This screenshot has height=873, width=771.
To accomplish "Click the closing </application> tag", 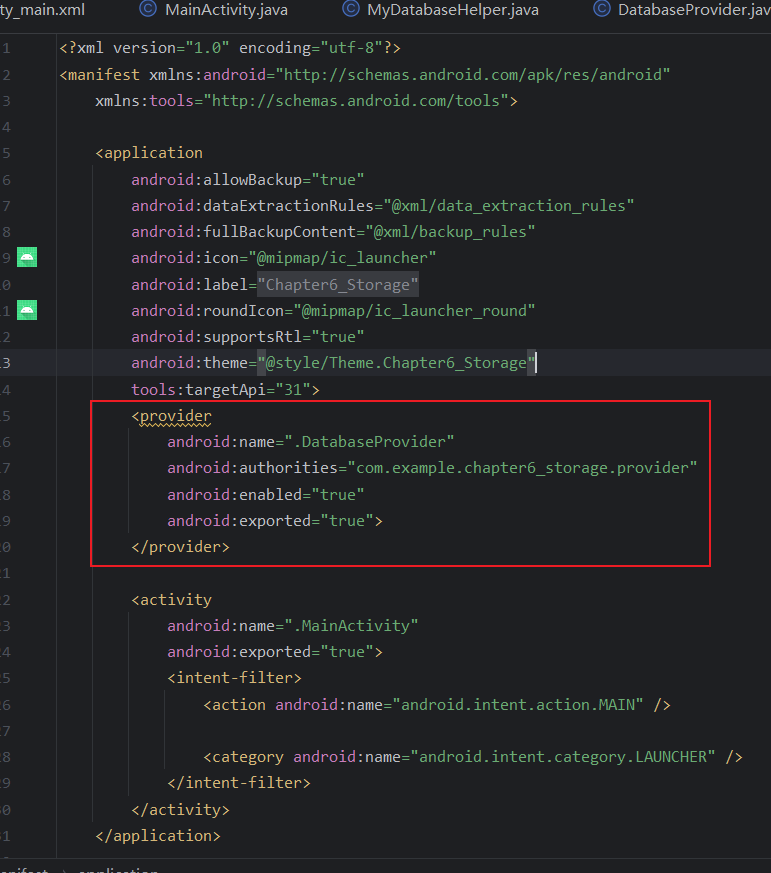I will [157, 835].
